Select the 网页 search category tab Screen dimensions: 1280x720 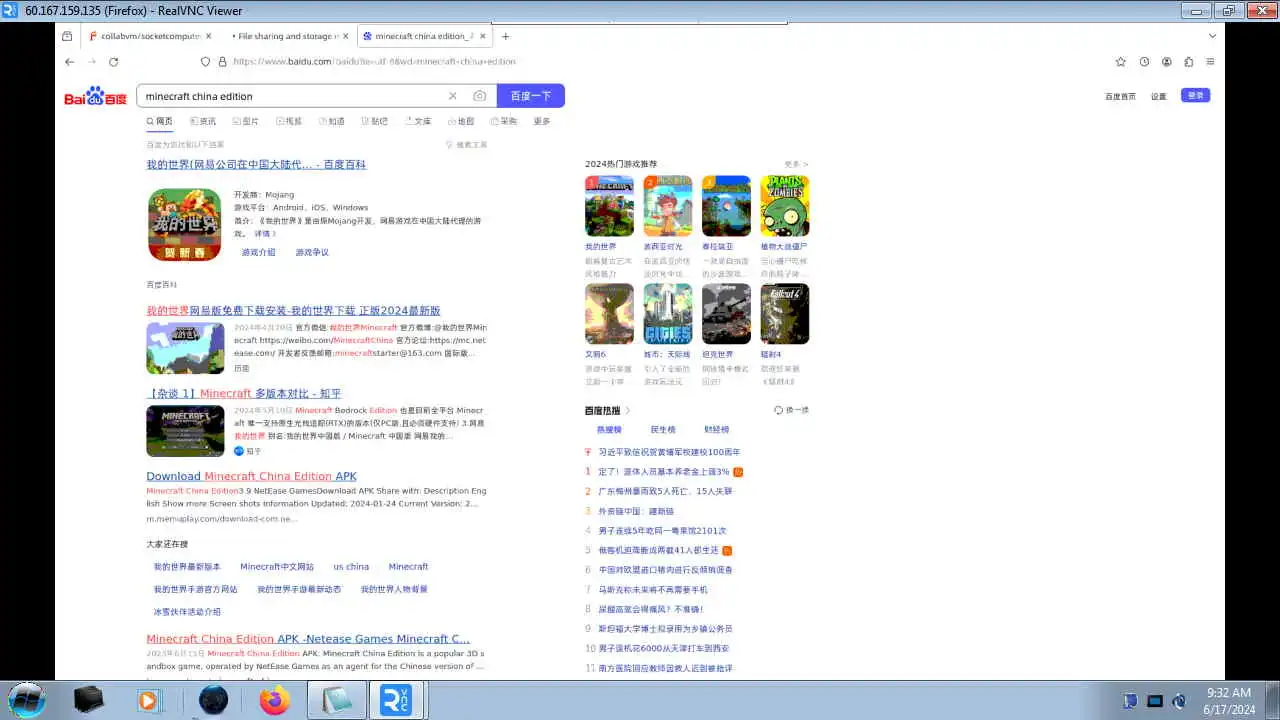[x=159, y=121]
